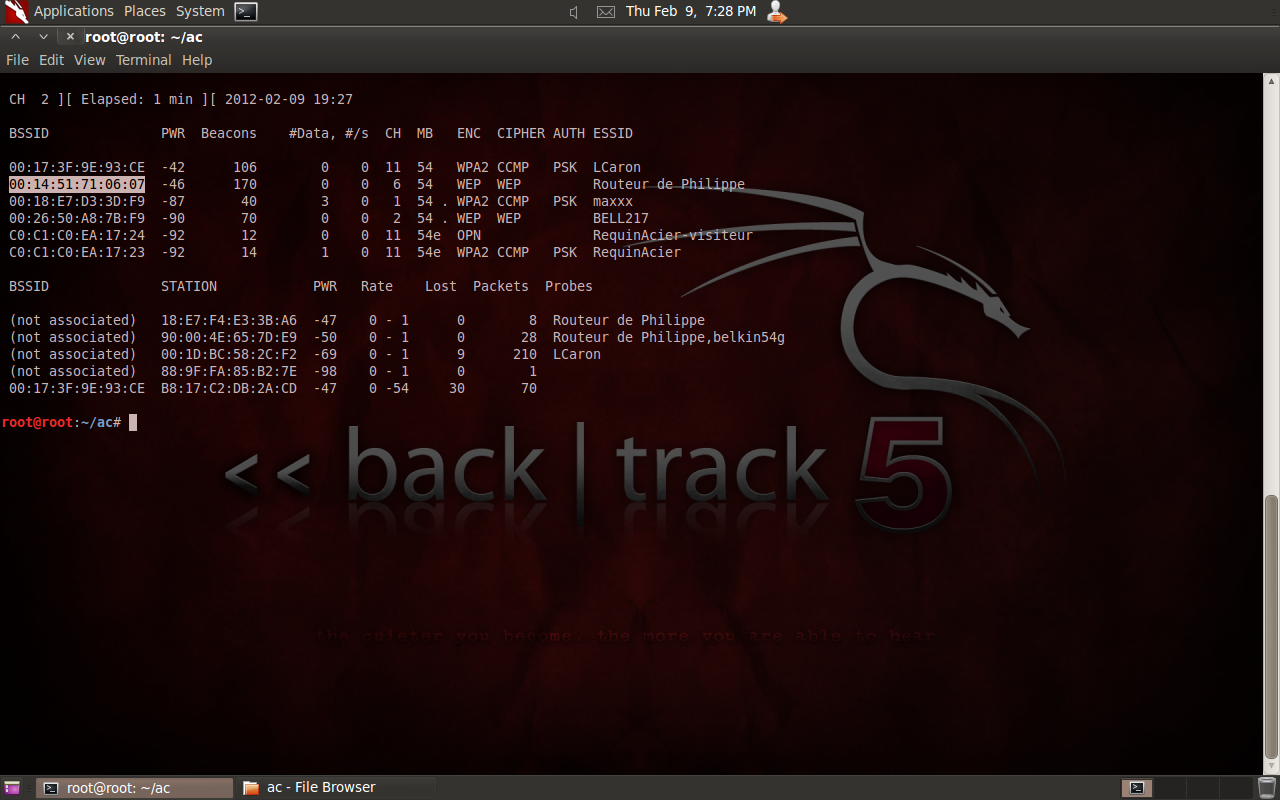
Task: Click ESSID BELL217
Action: 621,218
